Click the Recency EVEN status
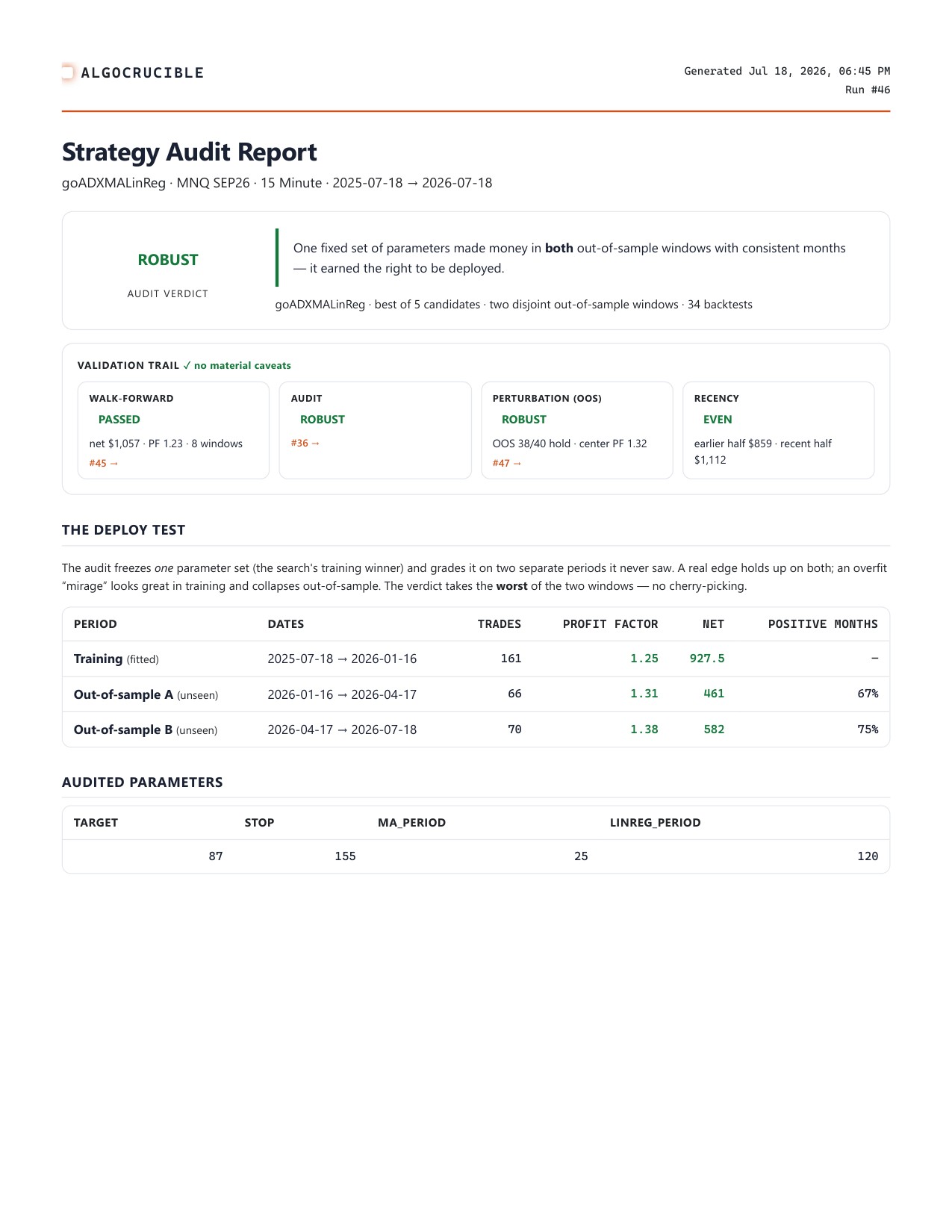 (x=718, y=420)
